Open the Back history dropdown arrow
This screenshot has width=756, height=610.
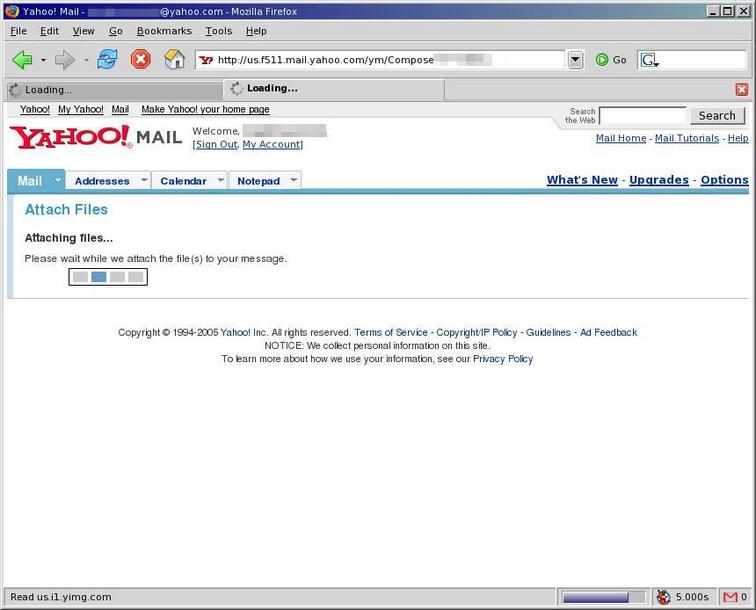coord(43,60)
